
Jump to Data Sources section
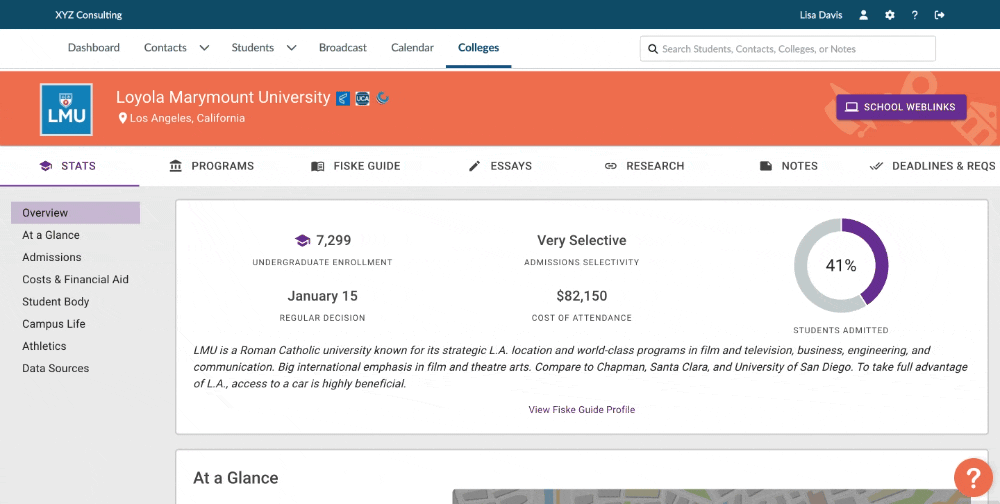(55, 368)
